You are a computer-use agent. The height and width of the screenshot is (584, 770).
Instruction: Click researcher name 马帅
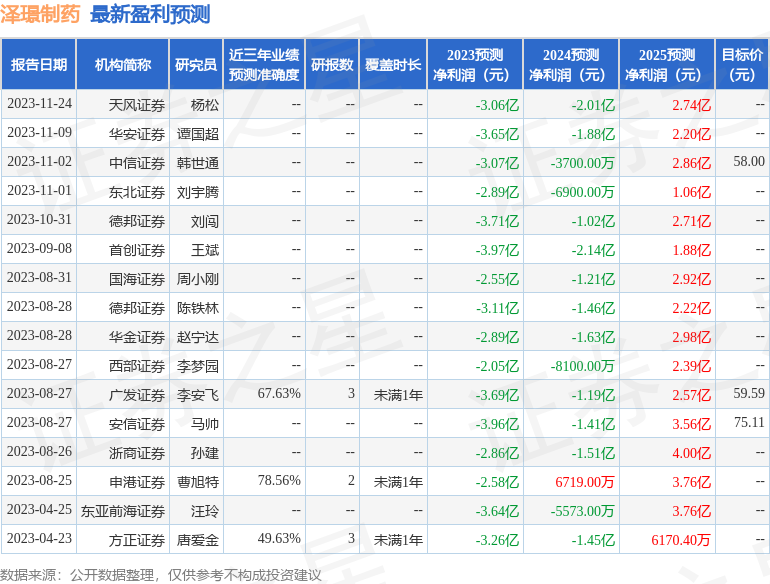(205, 424)
